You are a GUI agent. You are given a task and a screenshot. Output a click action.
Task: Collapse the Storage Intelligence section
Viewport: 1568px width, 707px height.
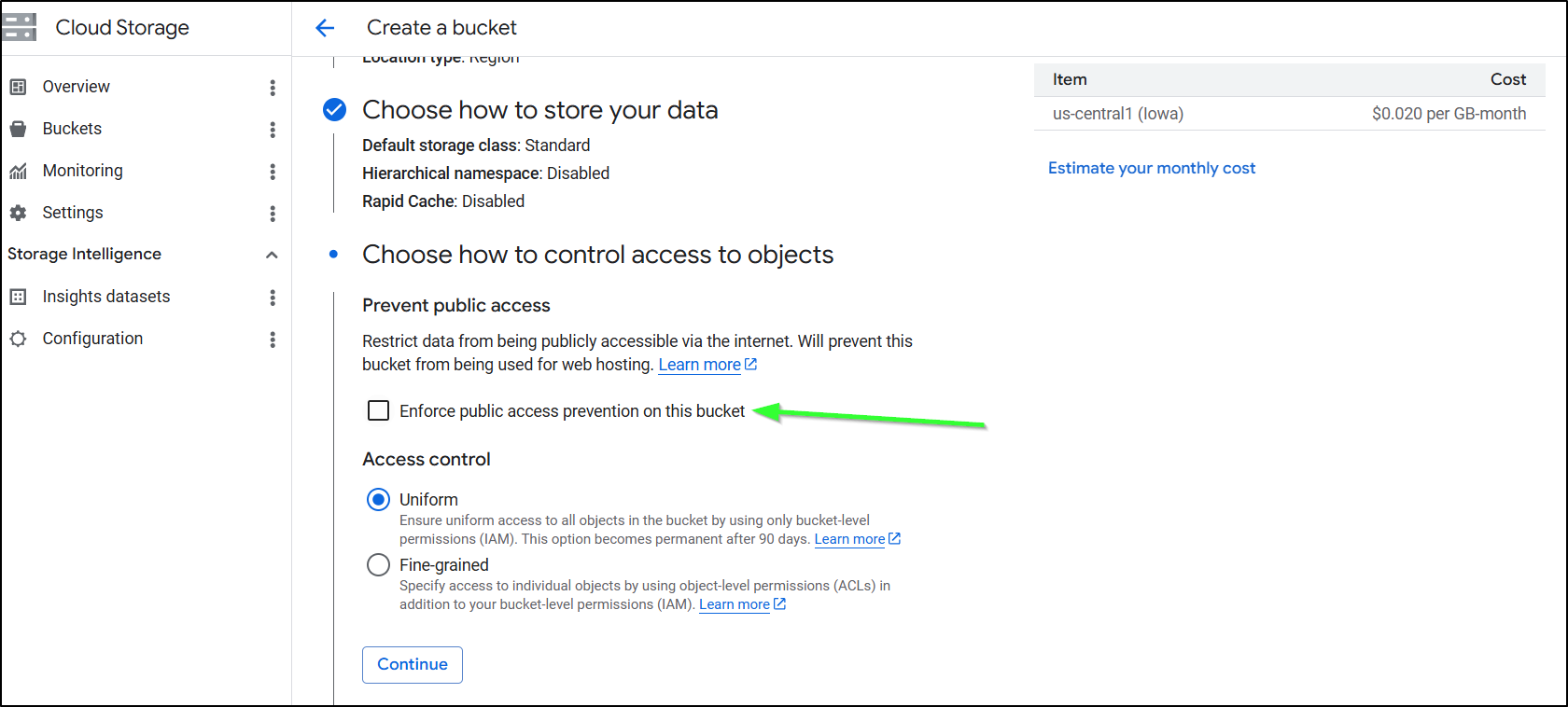(272, 255)
